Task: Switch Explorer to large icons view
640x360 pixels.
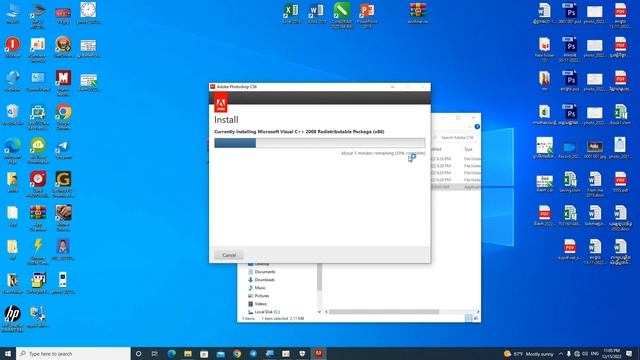Action: tap(476, 318)
